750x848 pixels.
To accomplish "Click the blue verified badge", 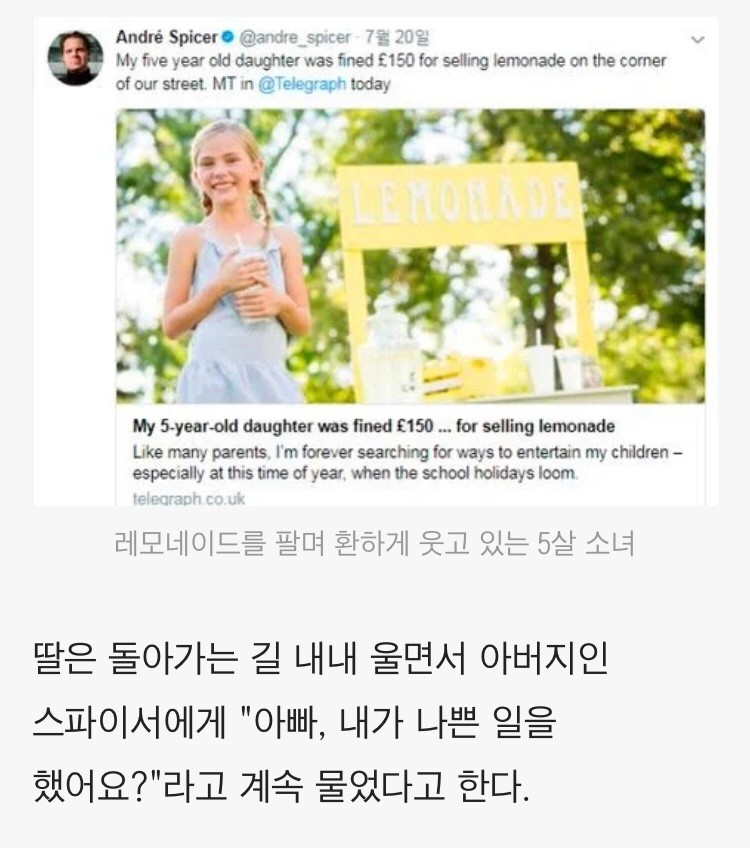I will point(228,37).
